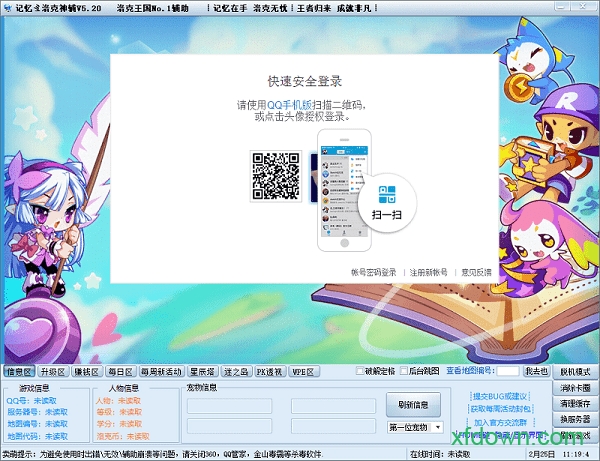Image resolution: width=600 pixels, height=461 pixels.
Task: Click the 扫一扫 scan icon
Action: (x=387, y=194)
